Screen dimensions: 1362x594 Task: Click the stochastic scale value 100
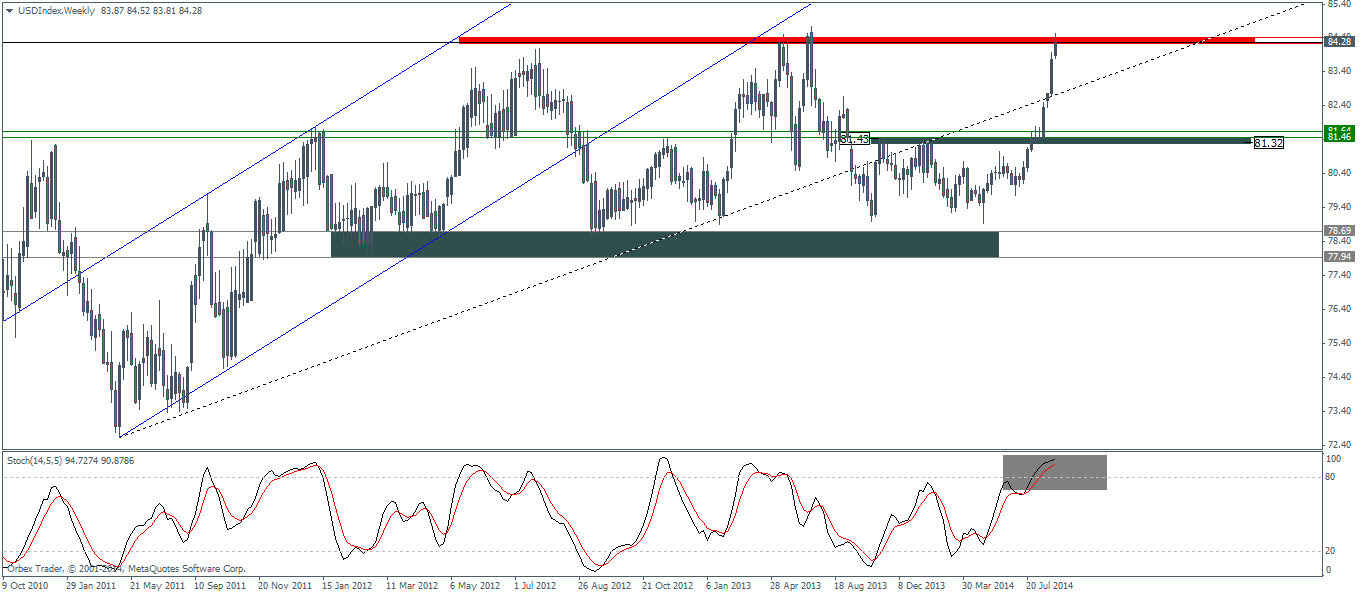coord(1334,458)
